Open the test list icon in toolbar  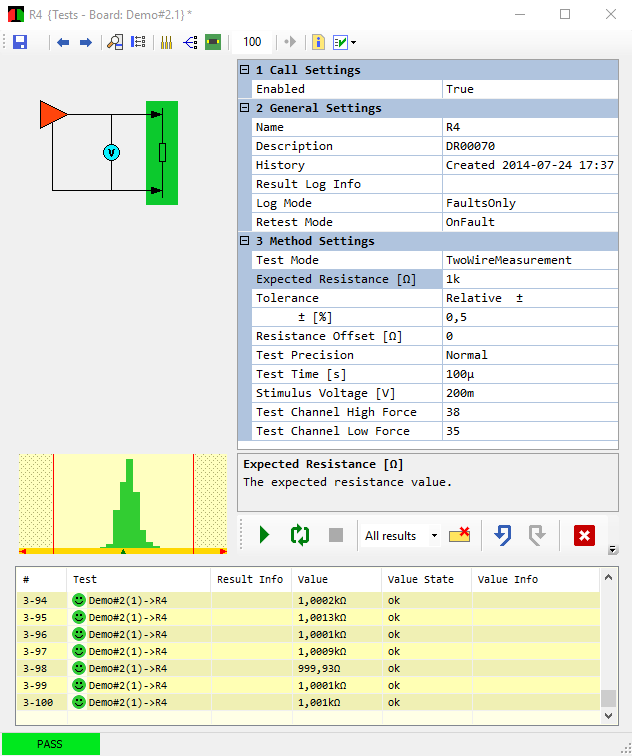(x=138, y=42)
